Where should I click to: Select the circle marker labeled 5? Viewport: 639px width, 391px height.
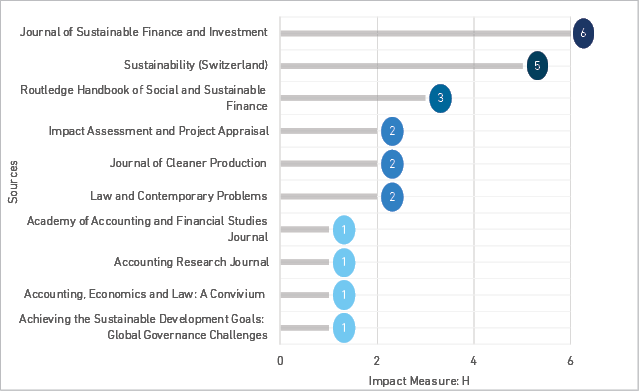point(537,66)
